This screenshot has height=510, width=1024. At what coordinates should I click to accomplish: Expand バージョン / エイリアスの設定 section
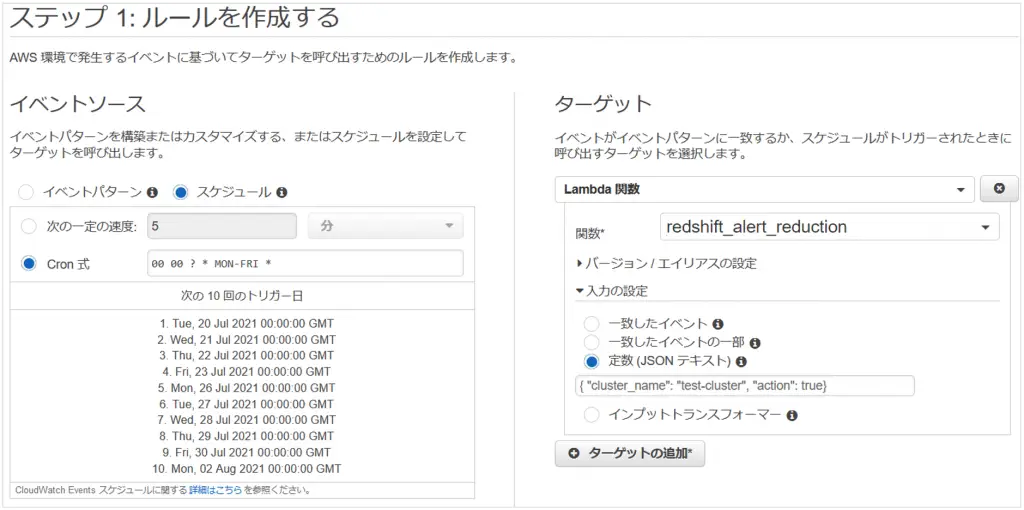(x=666, y=264)
